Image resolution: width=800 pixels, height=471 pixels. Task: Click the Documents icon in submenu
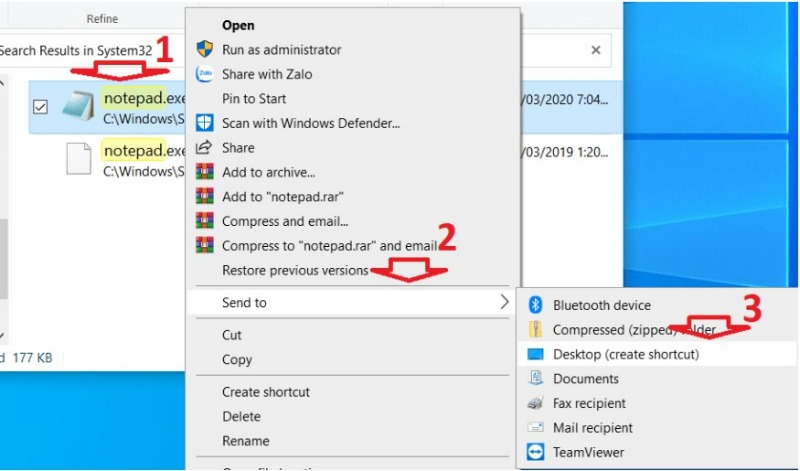[x=536, y=378]
